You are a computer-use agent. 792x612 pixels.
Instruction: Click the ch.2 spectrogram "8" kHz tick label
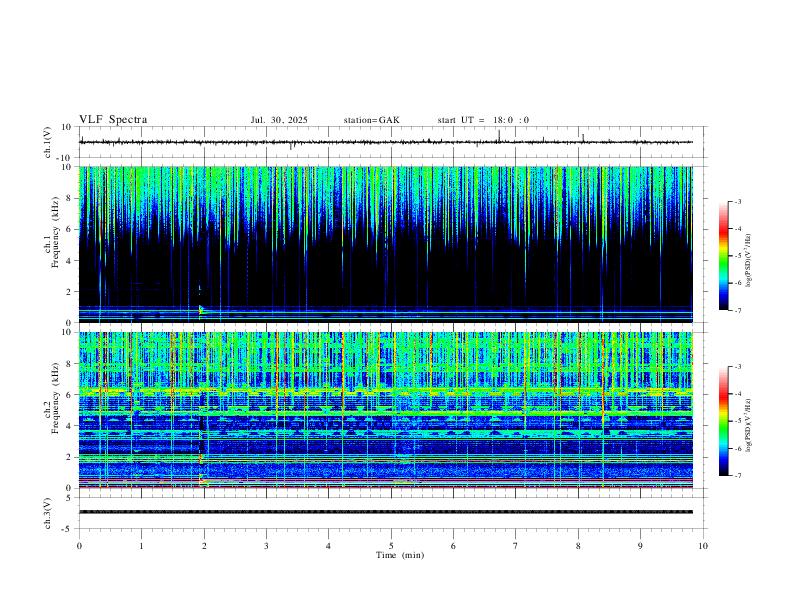(x=69, y=364)
